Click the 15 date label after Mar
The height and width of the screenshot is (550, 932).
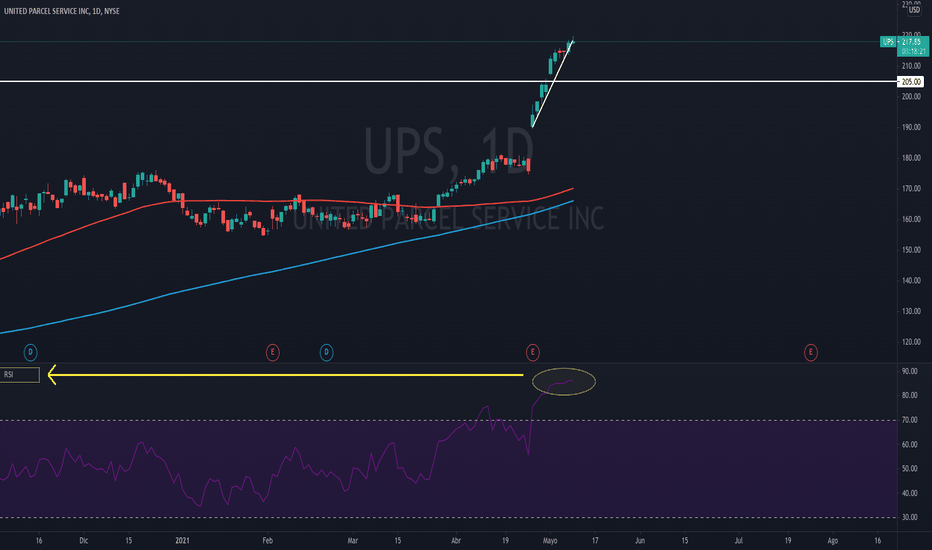(x=398, y=540)
